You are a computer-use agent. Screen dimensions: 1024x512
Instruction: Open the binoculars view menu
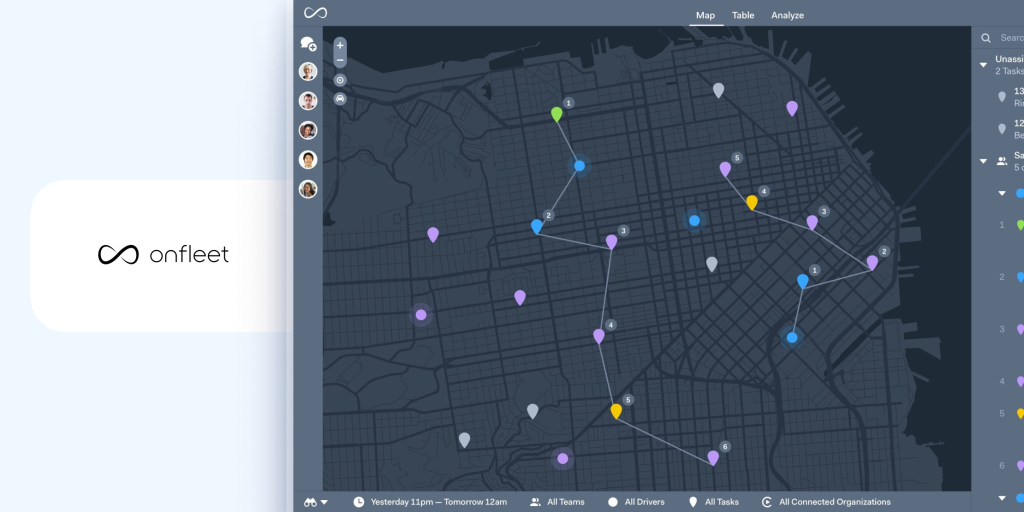point(315,502)
